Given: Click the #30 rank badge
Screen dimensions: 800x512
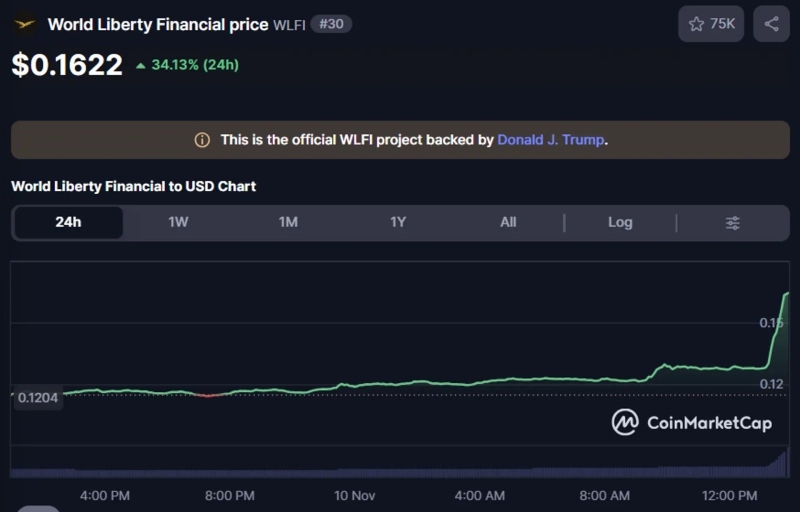Looking at the screenshot, I should (331, 24).
